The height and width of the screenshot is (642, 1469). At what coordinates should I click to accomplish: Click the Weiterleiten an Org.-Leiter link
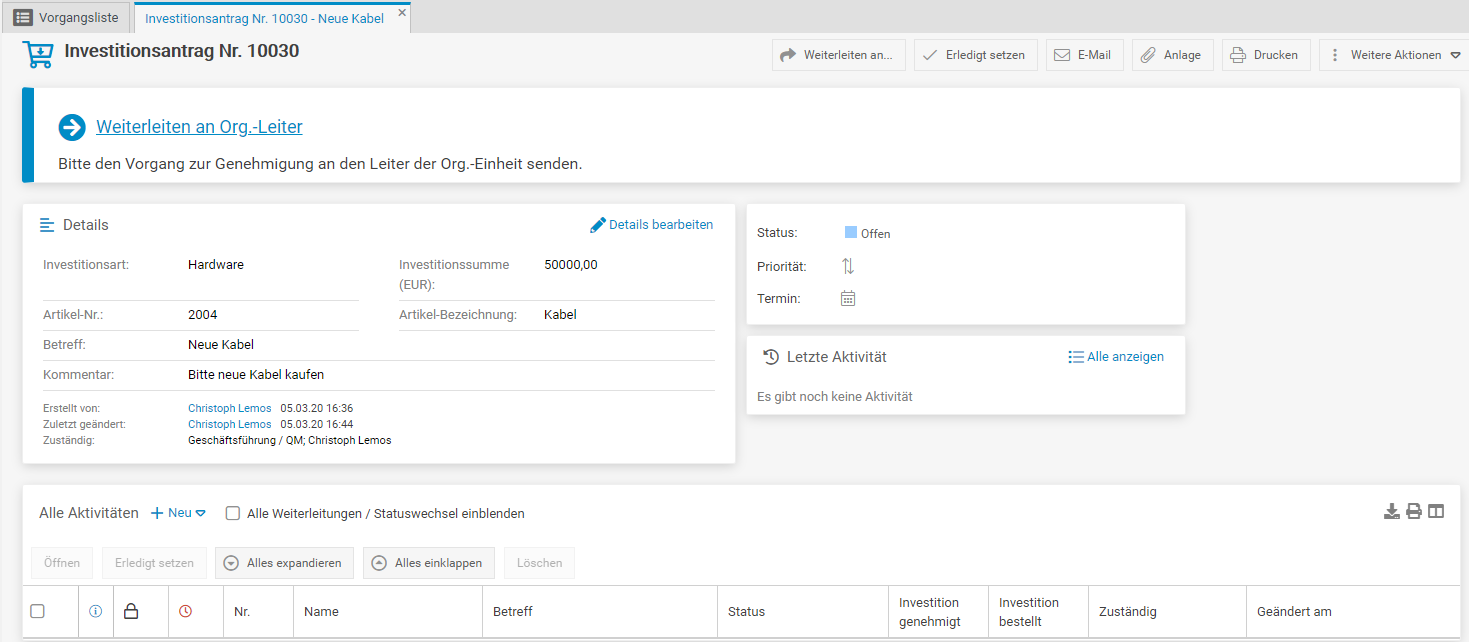(x=199, y=127)
